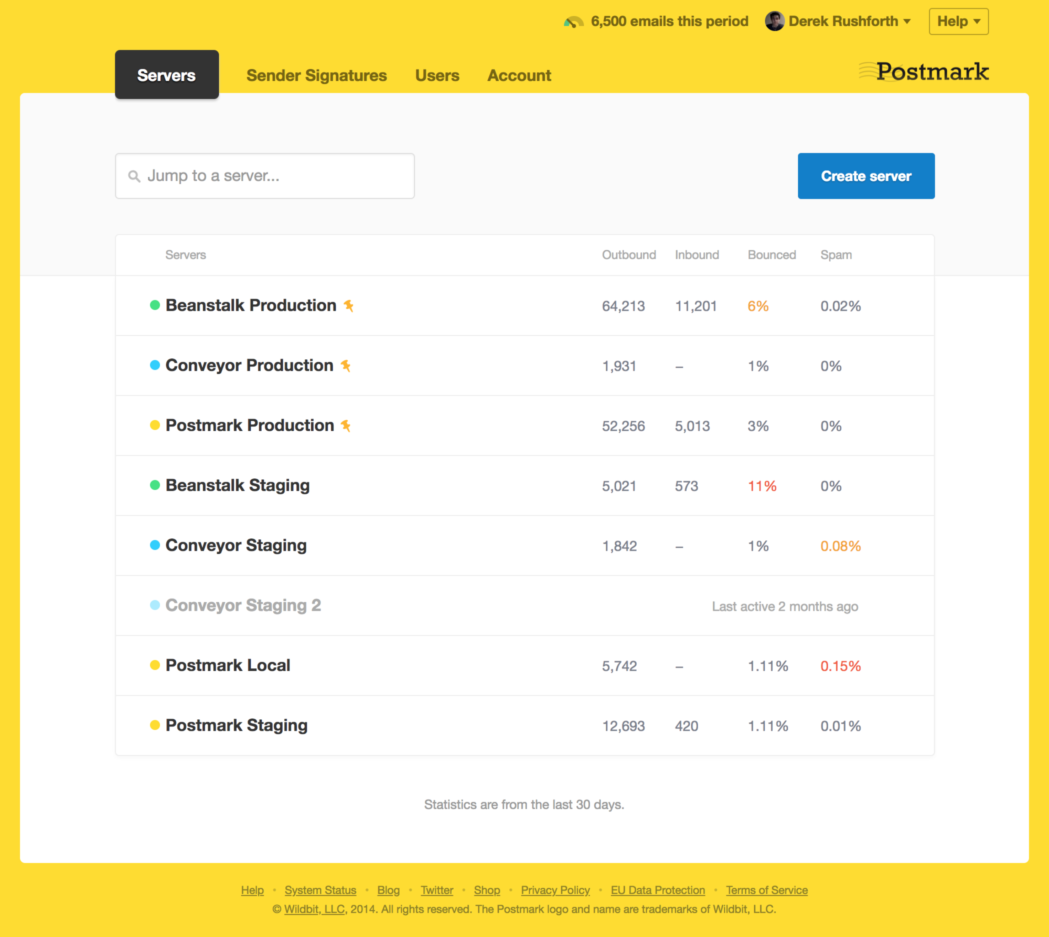Open the Conveyor Staging server

click(236, 545)
